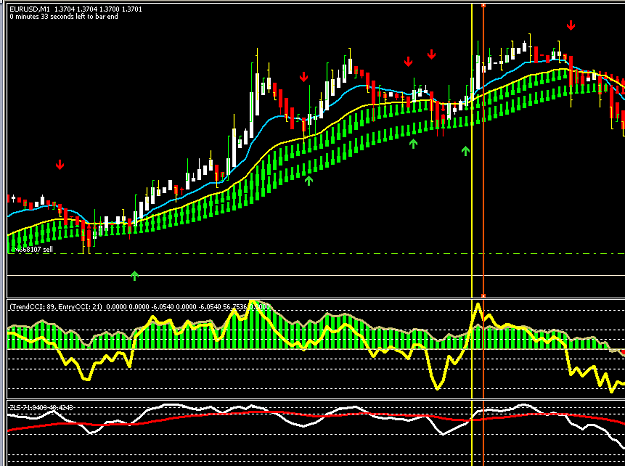This screenshot has width=625, height=466.
Task: Click the EURUSD,M1 chart title label
Action: coord(28,9)
